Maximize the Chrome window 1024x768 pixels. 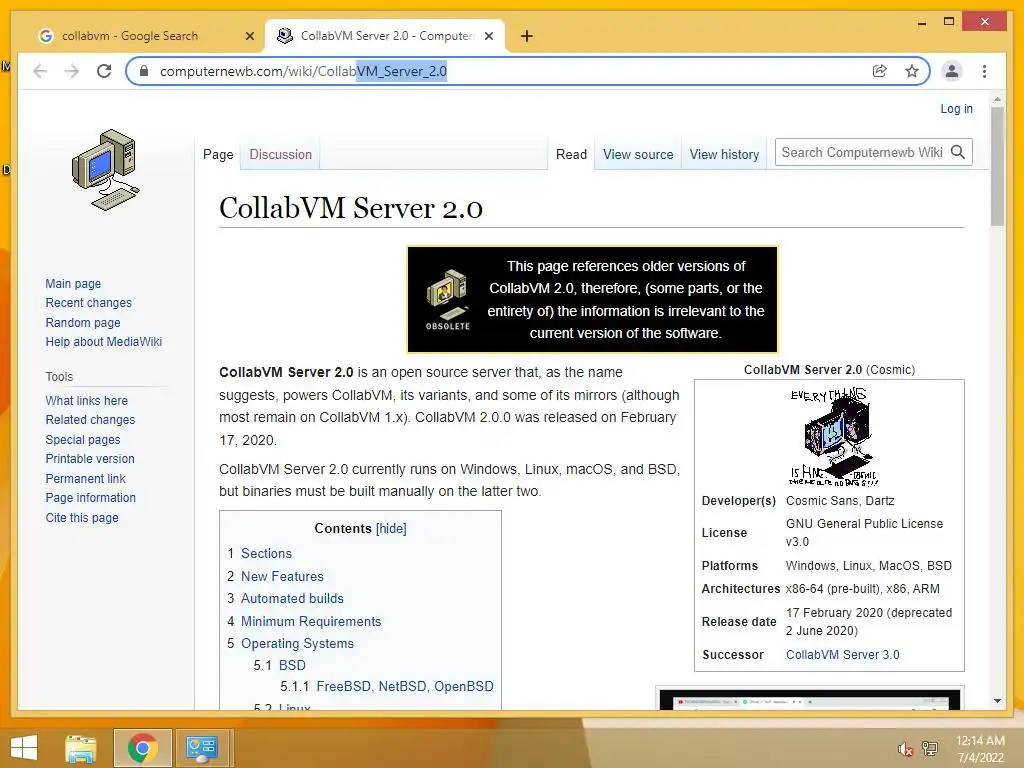click(949, 22)
